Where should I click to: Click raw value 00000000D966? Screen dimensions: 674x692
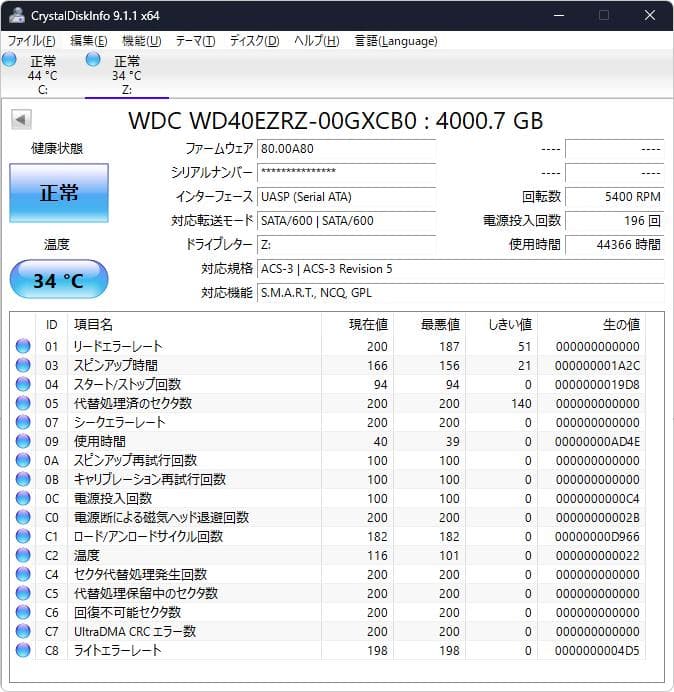(597, 536)
